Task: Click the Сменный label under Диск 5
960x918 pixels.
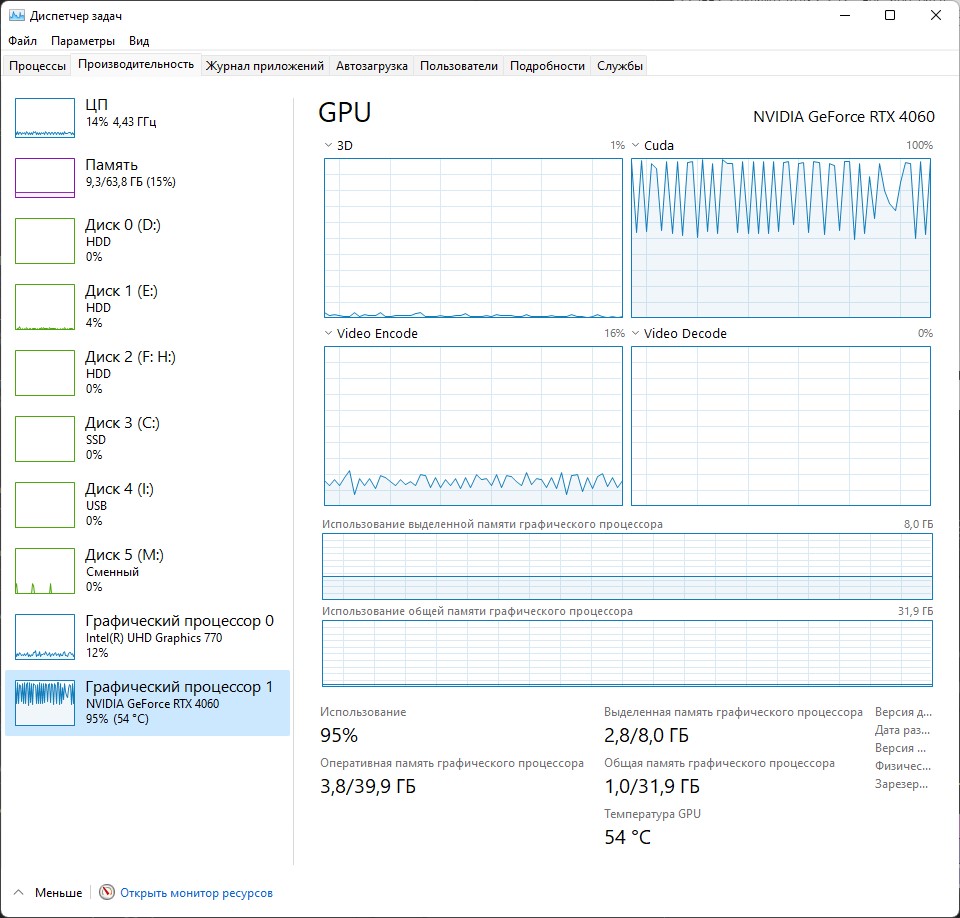Action: coord(112,572)
